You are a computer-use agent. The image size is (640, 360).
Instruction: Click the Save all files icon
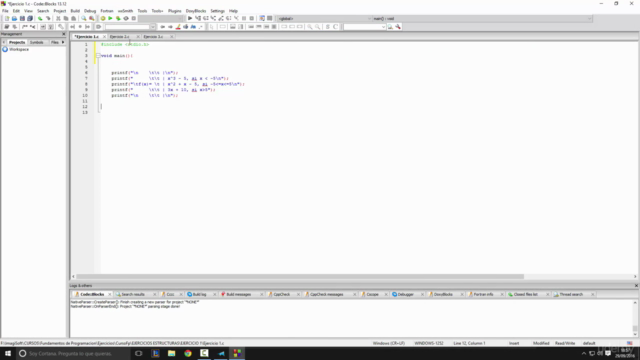click(x=30, y=18)
